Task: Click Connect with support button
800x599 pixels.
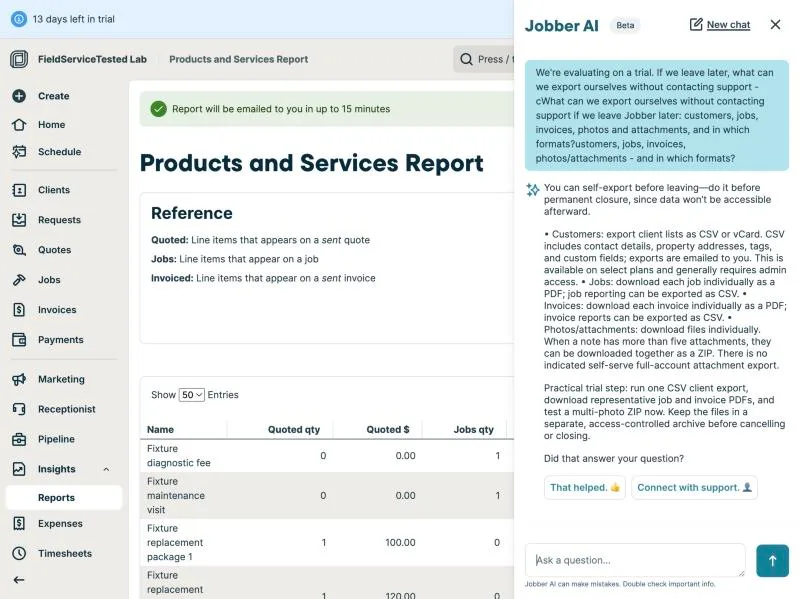Action: click(694, 487)
